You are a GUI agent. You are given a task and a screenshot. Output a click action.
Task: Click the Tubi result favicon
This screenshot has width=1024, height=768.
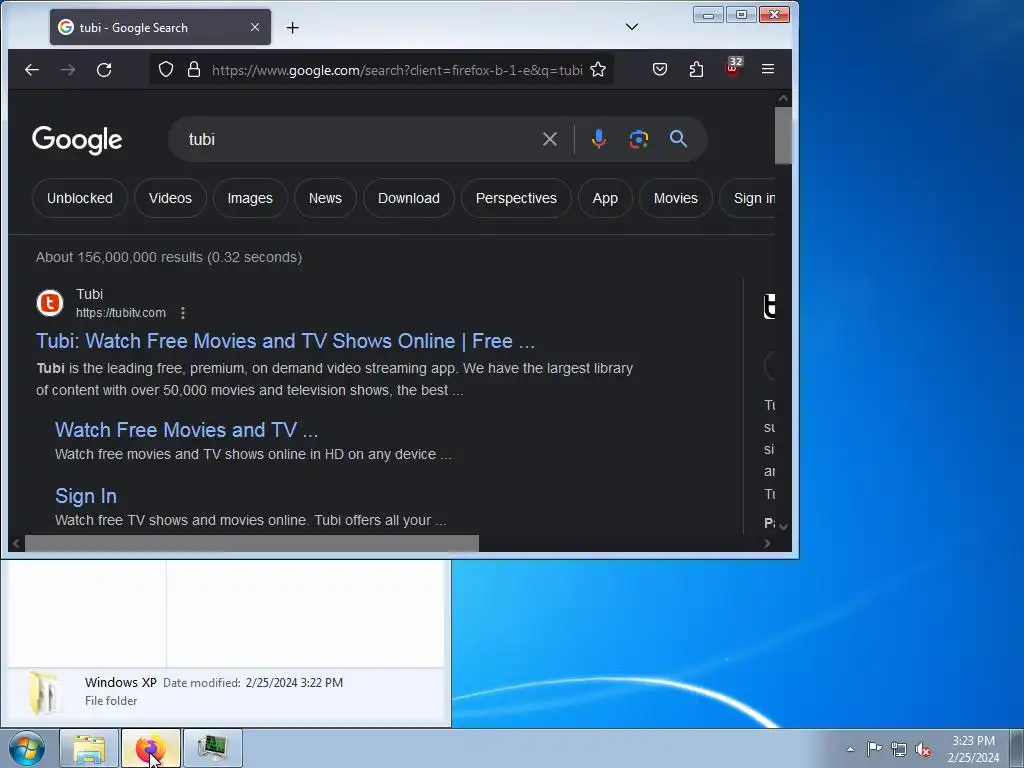point(50,303)
